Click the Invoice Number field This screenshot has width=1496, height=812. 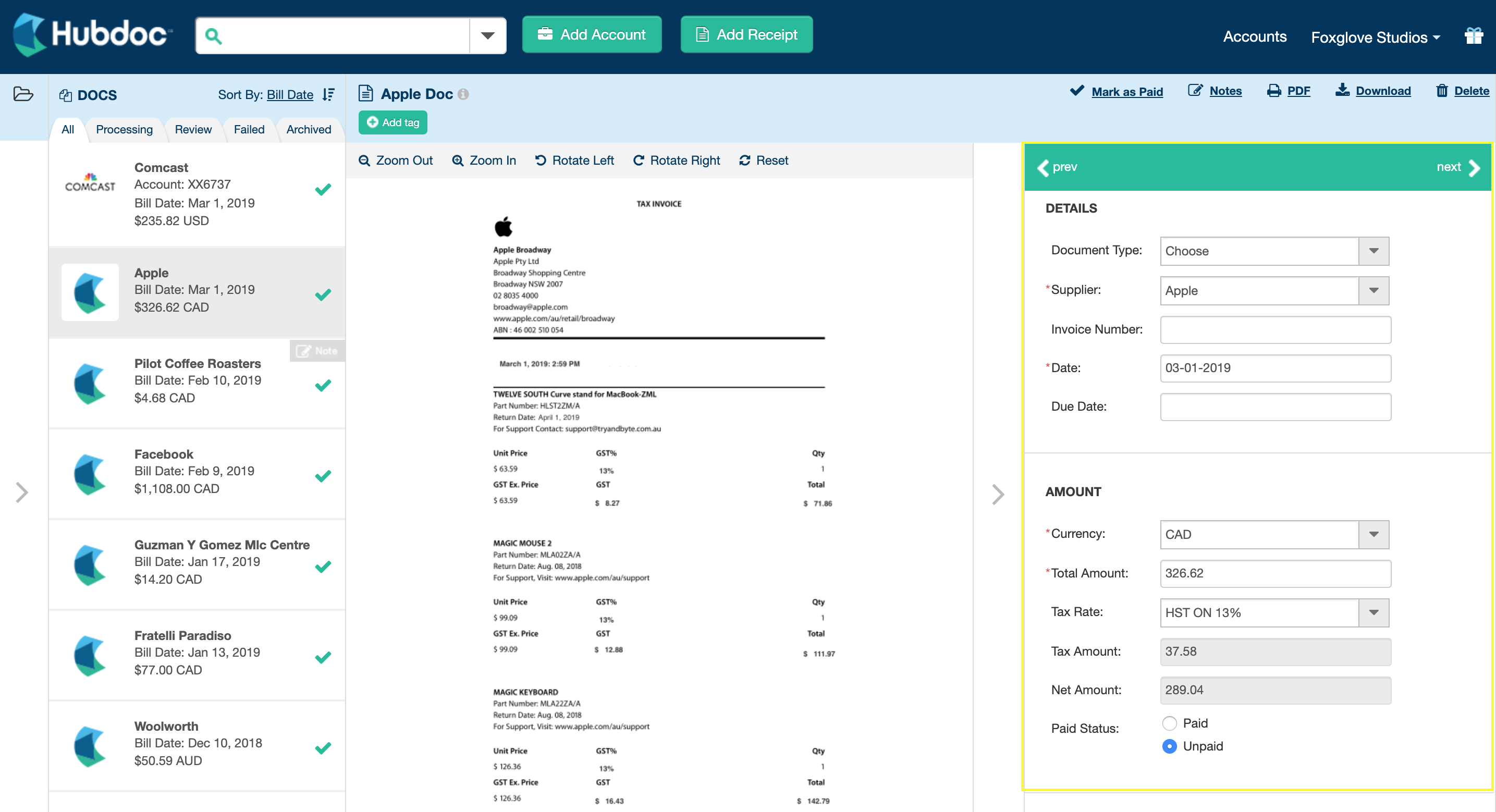tap(1276, 329)
